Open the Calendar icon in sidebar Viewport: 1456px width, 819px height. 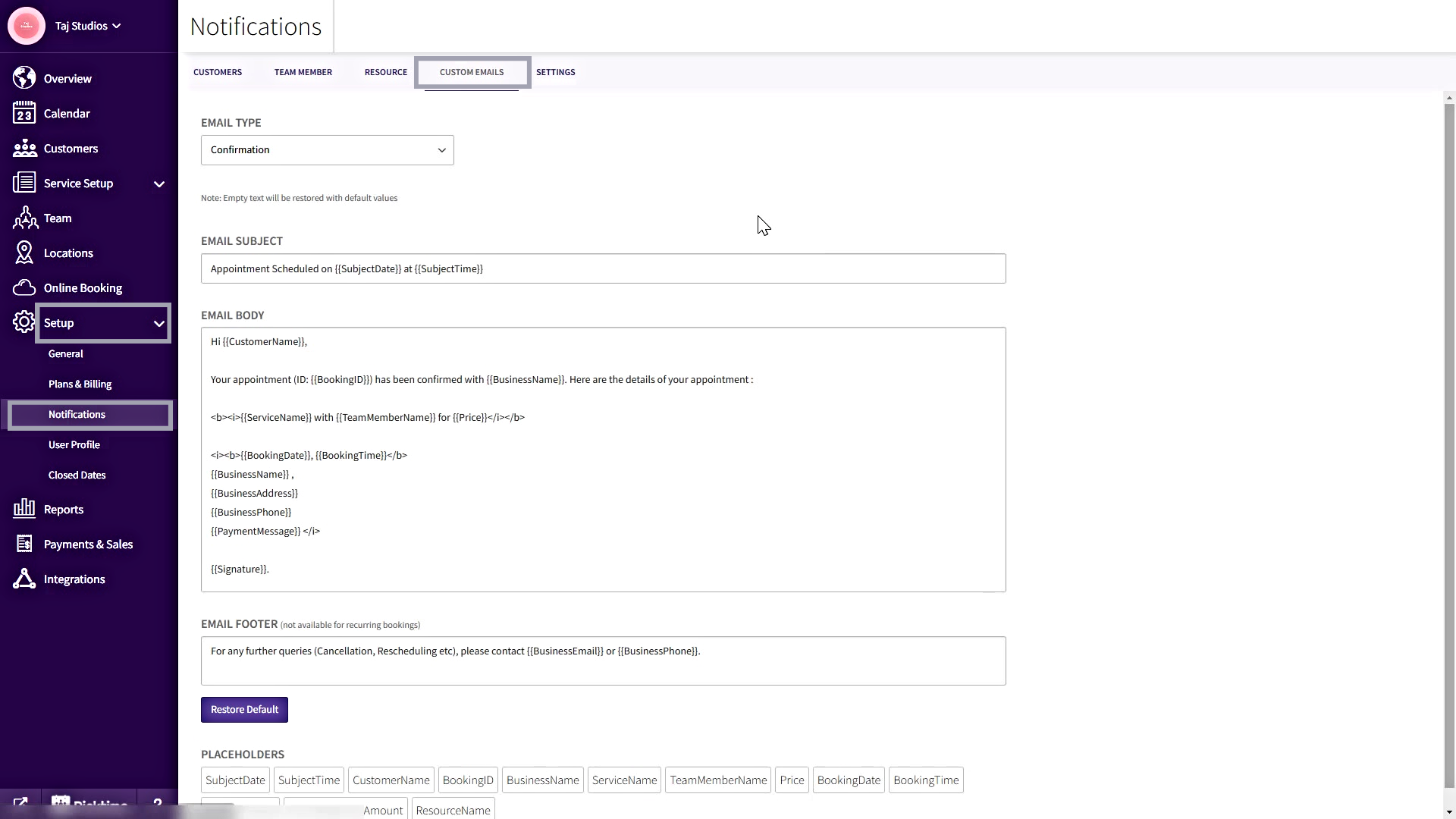[x=24, y=113]
